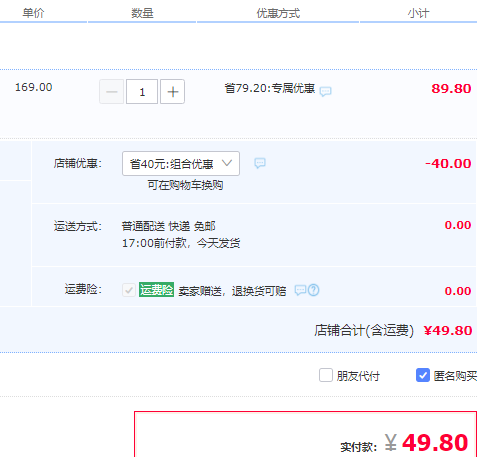Click the minus icon to decrease quantity
The height and width of the screenshot is (457, 495).
tap(112, 92)
